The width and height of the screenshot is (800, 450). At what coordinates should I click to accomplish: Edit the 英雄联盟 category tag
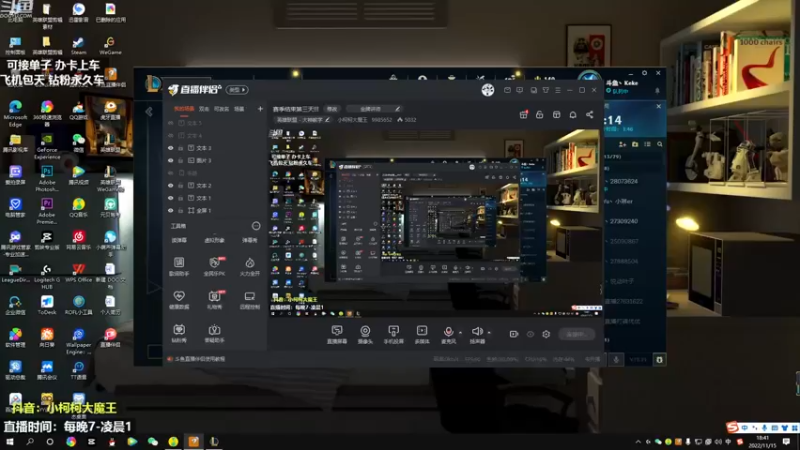pos(303,120)
